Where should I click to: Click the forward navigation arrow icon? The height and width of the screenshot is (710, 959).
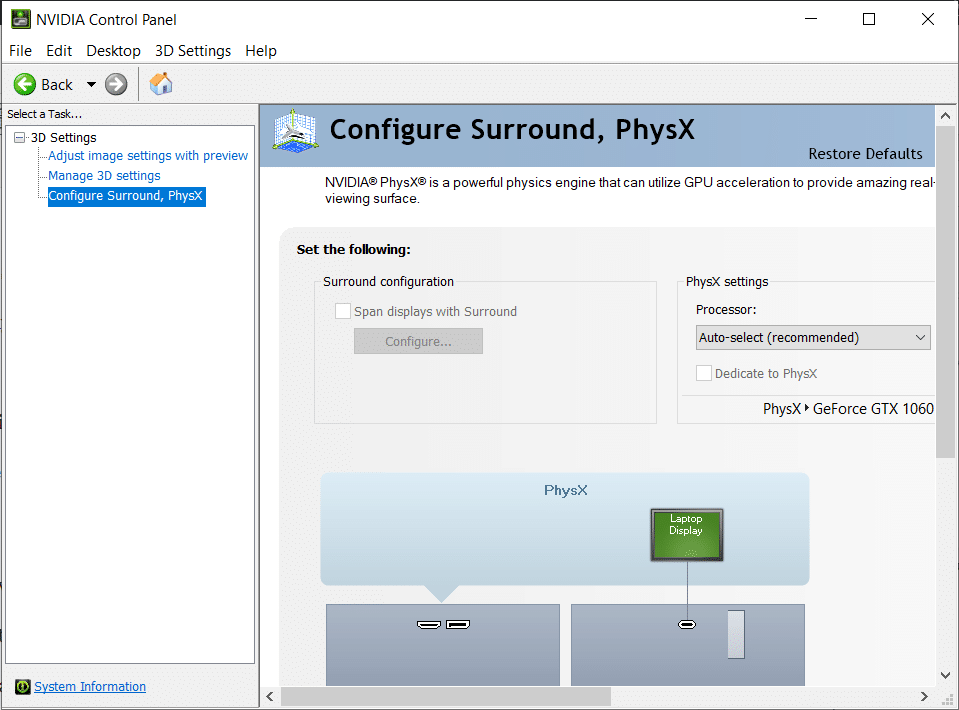(116, 84)
